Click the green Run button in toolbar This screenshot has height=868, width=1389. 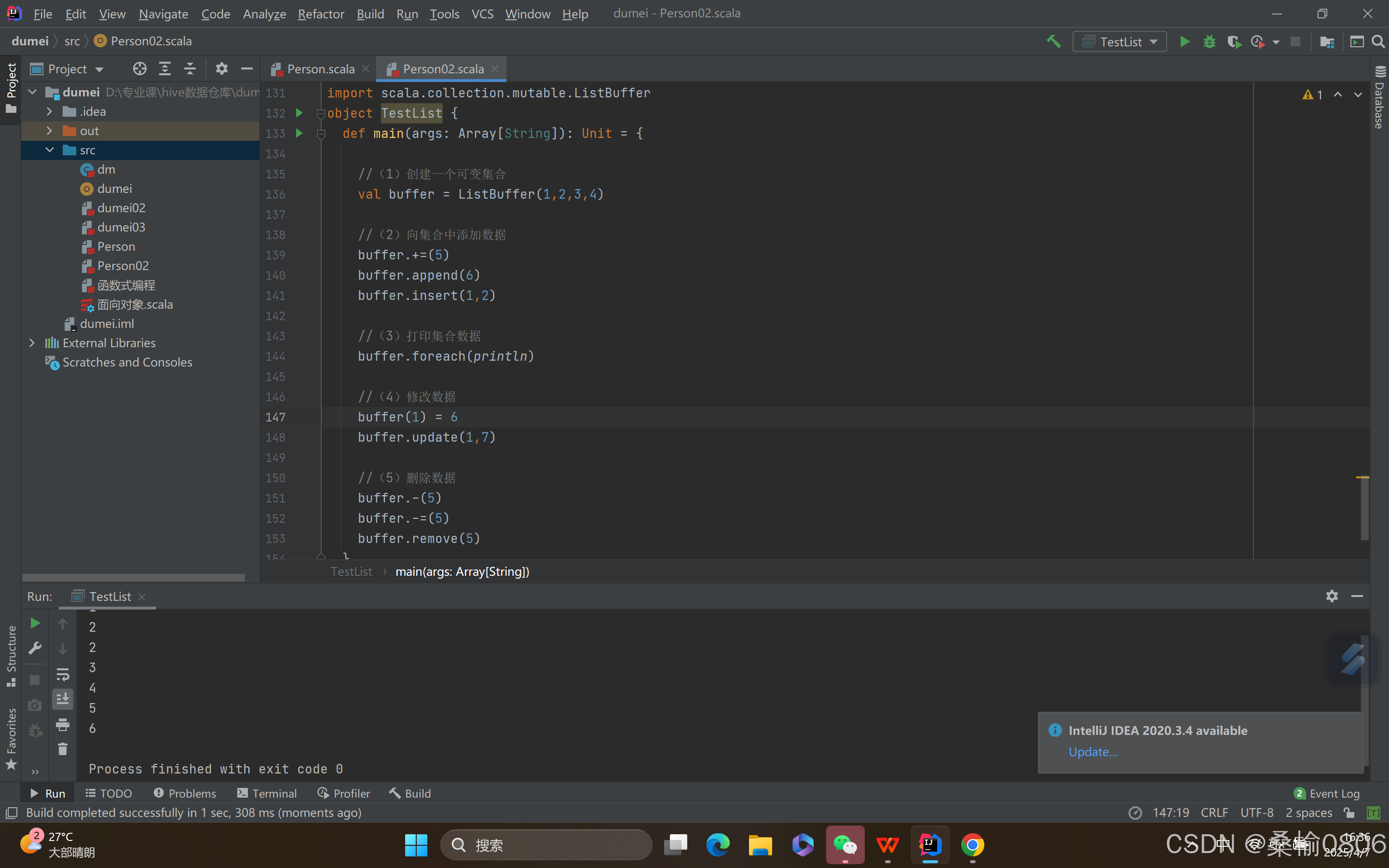(1184, 41)
